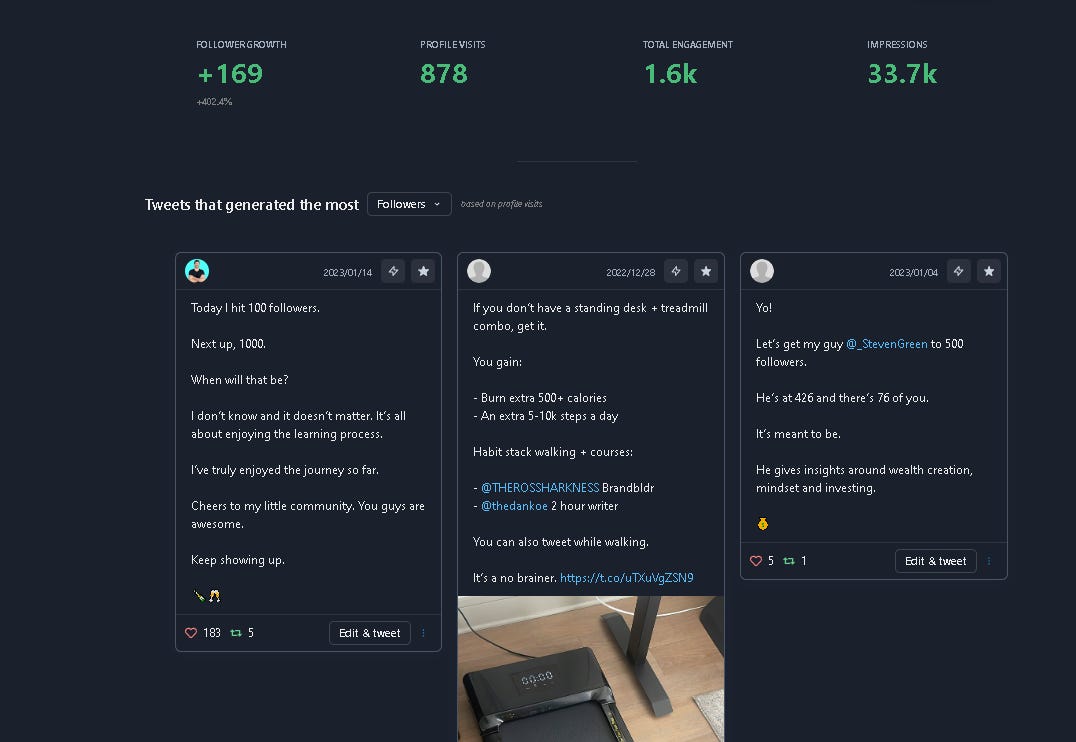Click 'It's meant to be.' line

click(x=798, y=434)
